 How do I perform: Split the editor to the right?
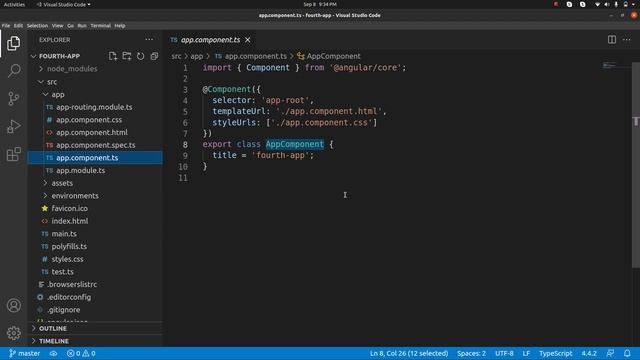tap(612, 40)
